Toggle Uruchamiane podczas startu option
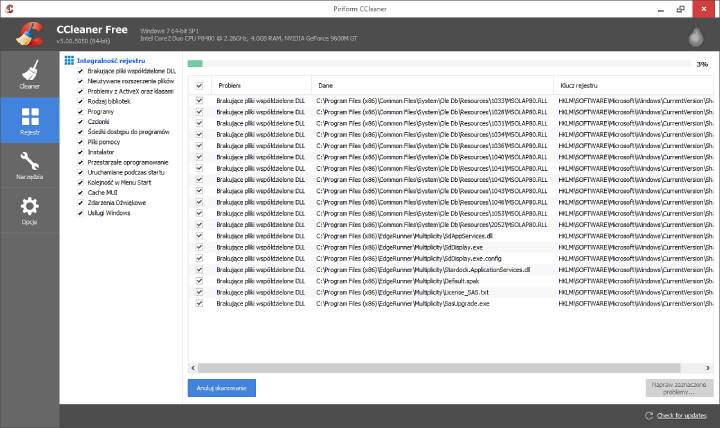720x428 pixels. click(80, 172)
